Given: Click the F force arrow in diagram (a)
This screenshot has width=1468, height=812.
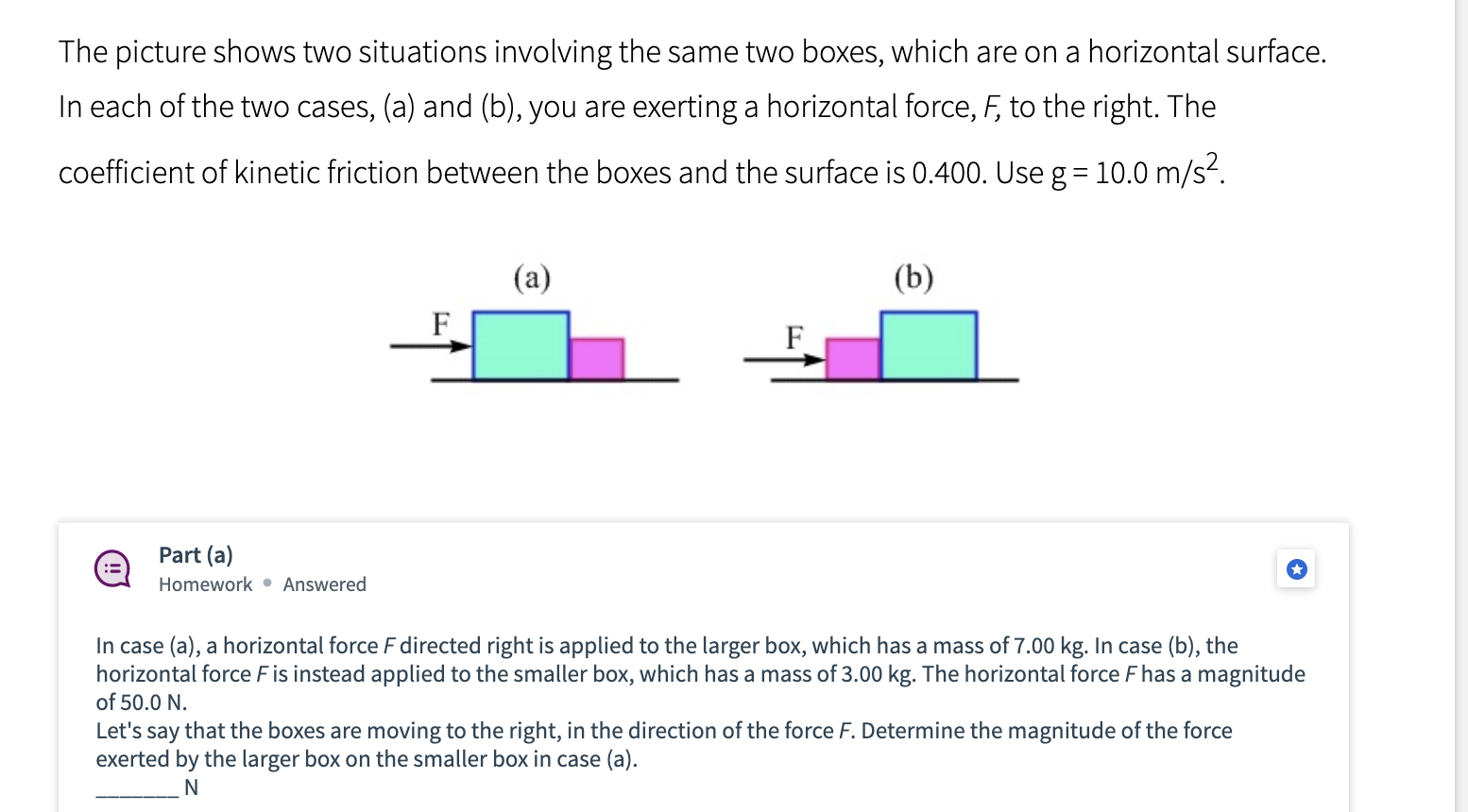Looking at the screenshot, I should click(x=430, y=347).
